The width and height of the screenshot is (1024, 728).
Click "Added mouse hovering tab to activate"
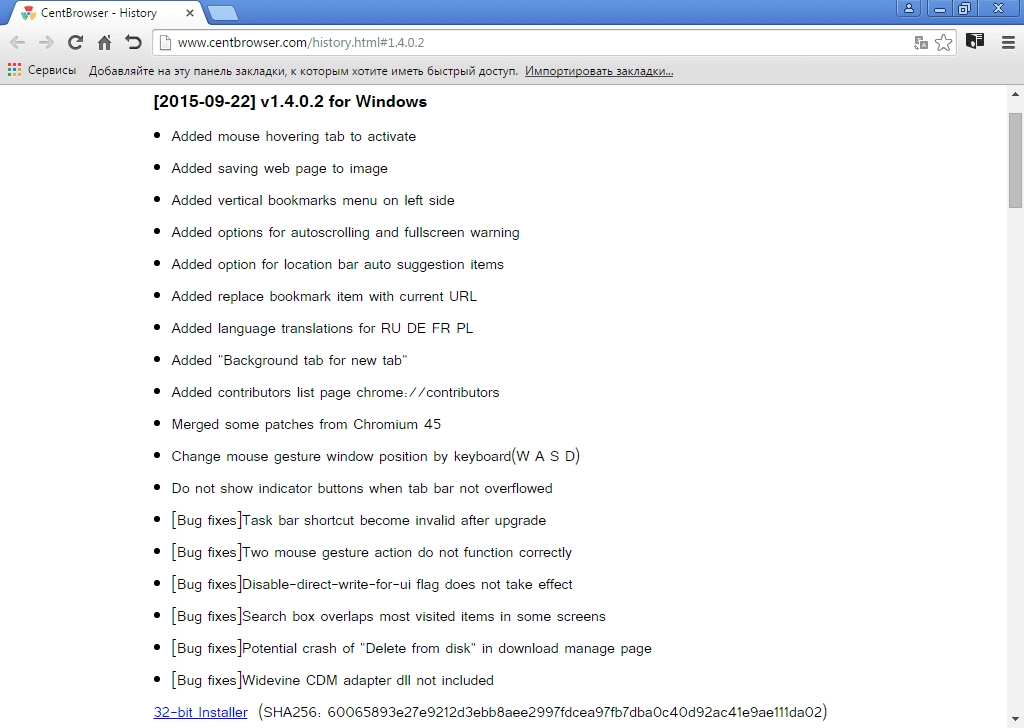point(294,136)
